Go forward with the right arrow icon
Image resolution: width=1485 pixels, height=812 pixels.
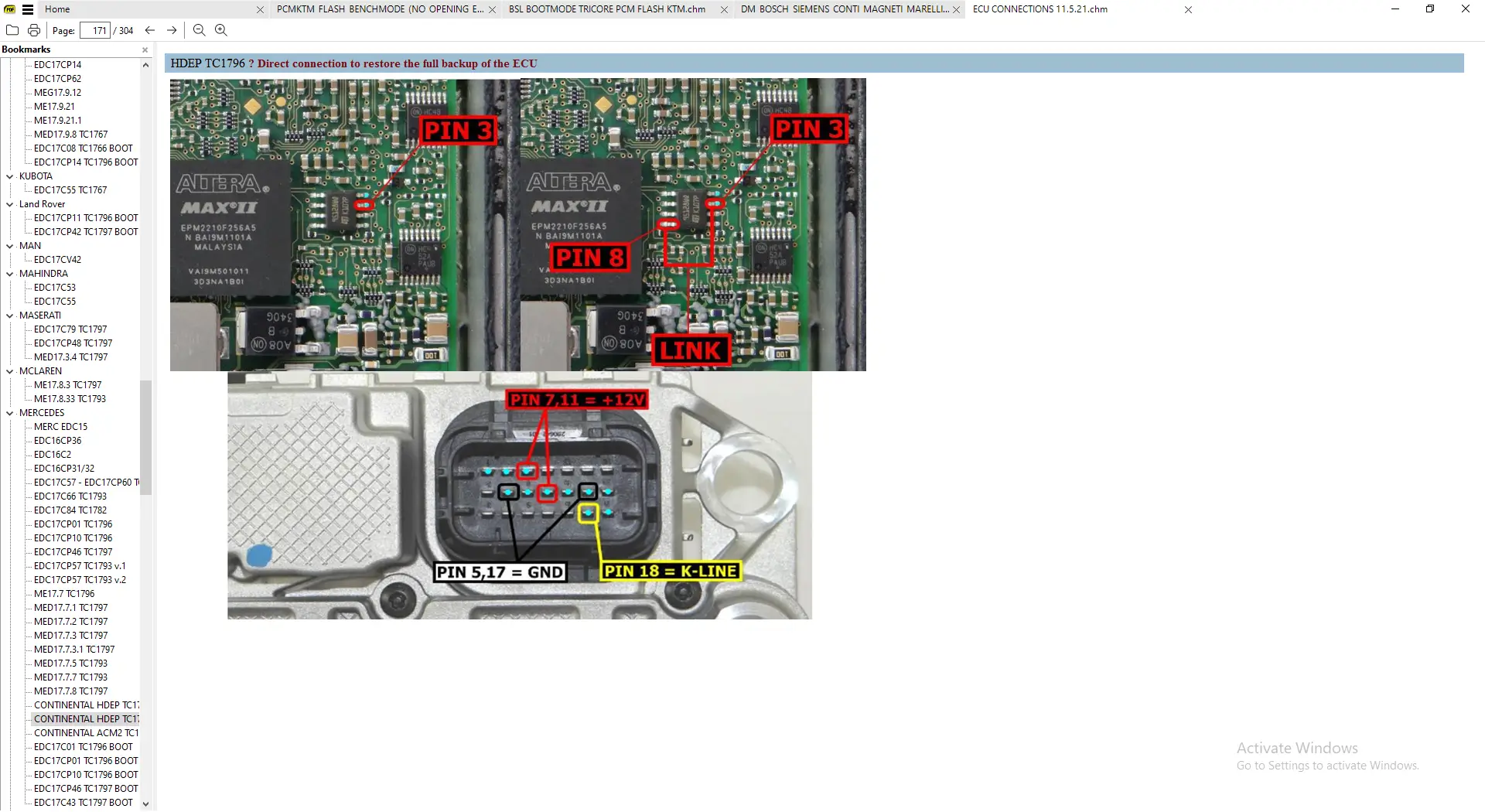click(x=172, y=30)
